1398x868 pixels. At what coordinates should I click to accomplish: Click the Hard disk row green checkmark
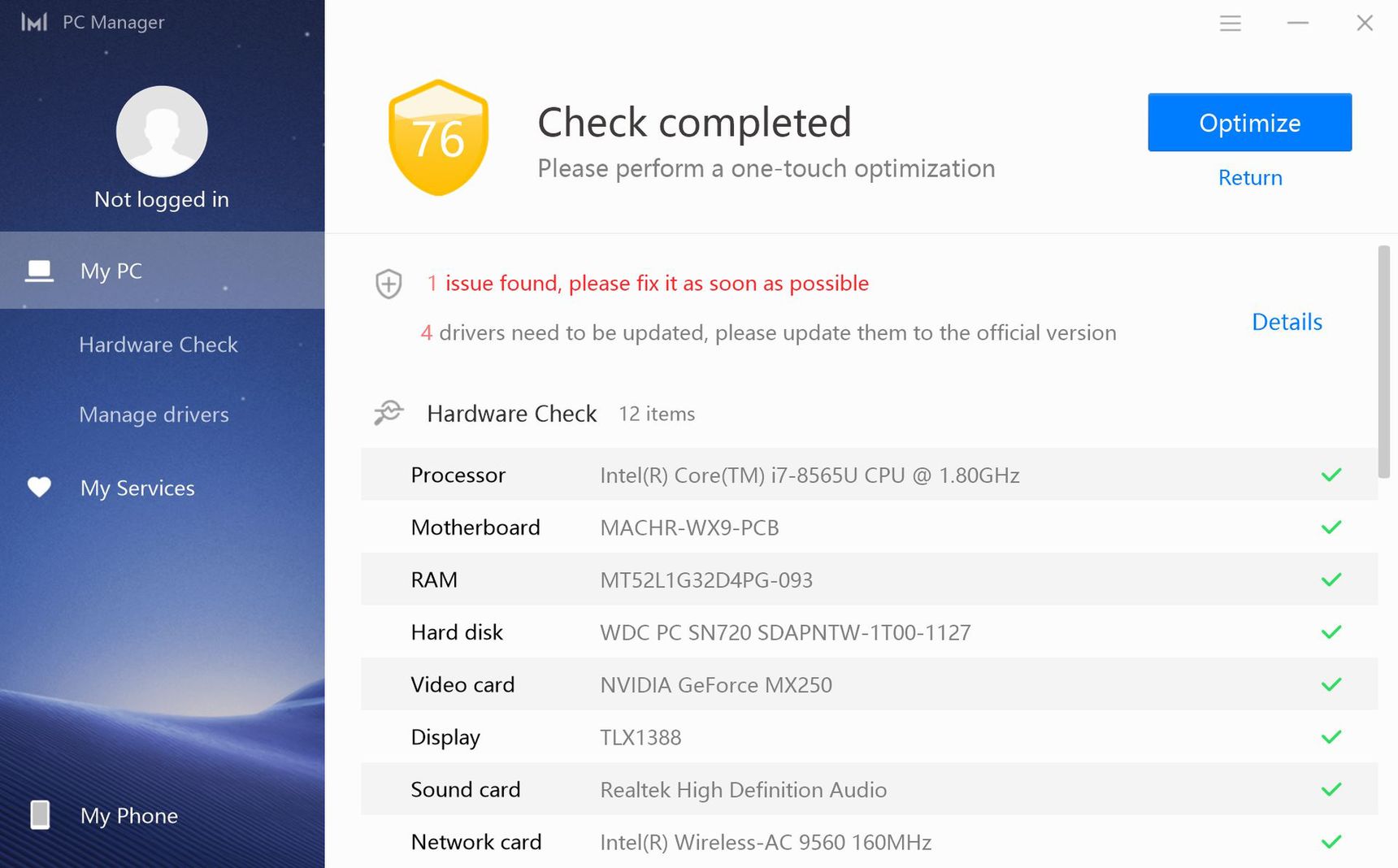[1331, 632]
